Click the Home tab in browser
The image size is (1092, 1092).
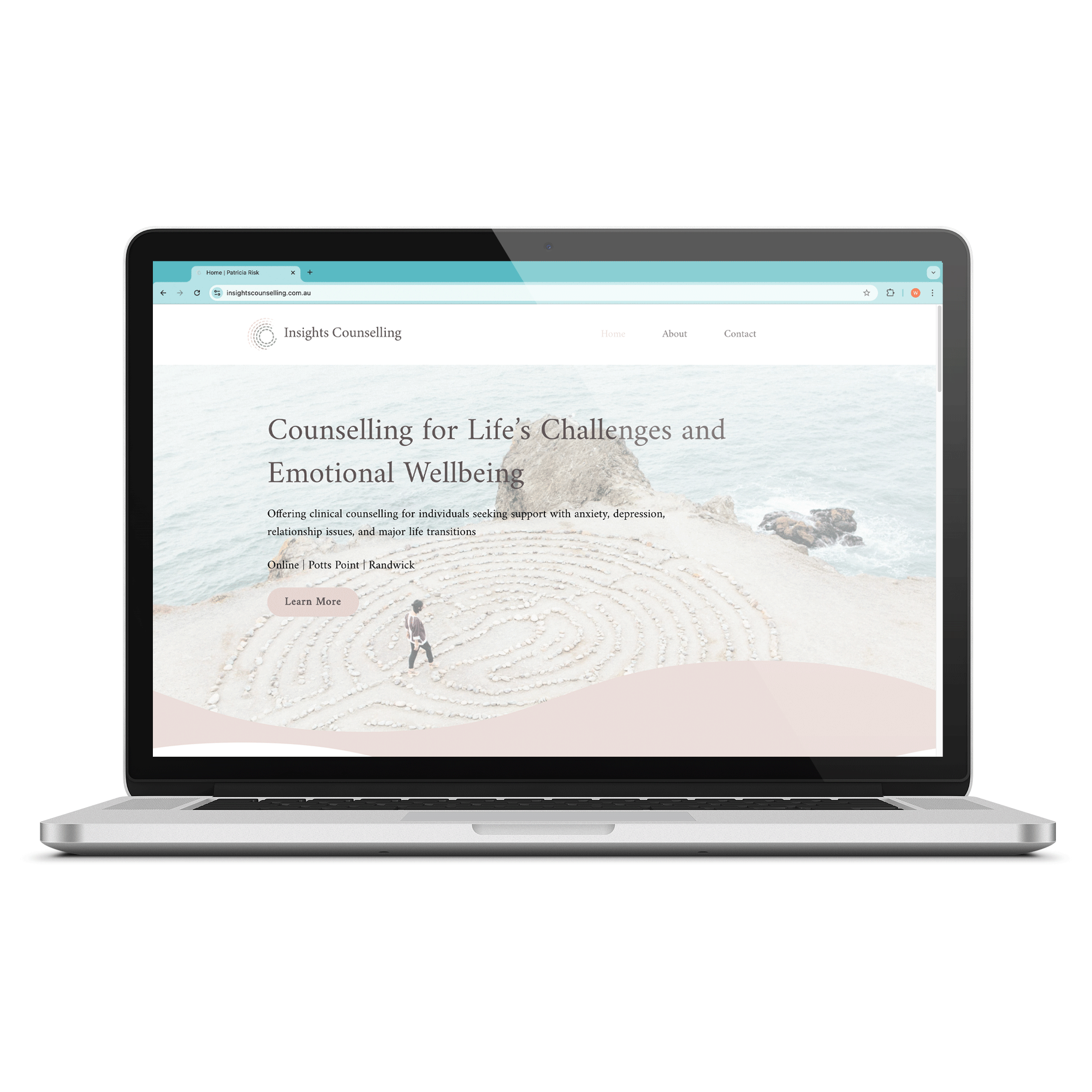tap(246, 272)
